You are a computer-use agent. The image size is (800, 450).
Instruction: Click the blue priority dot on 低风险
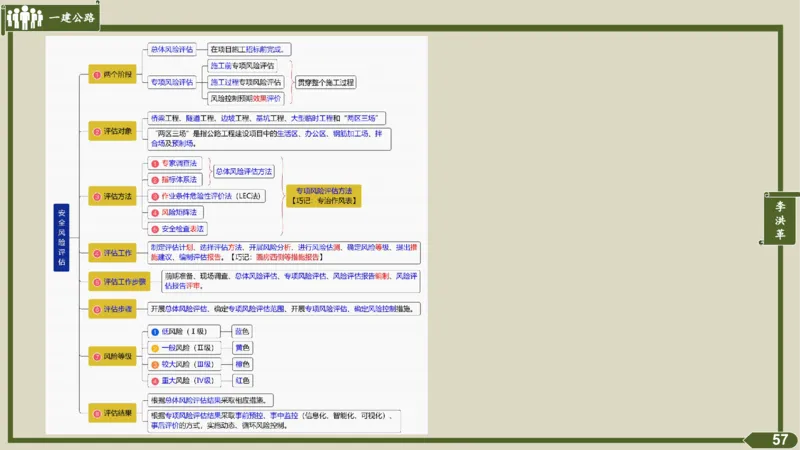tap(155, 332)
